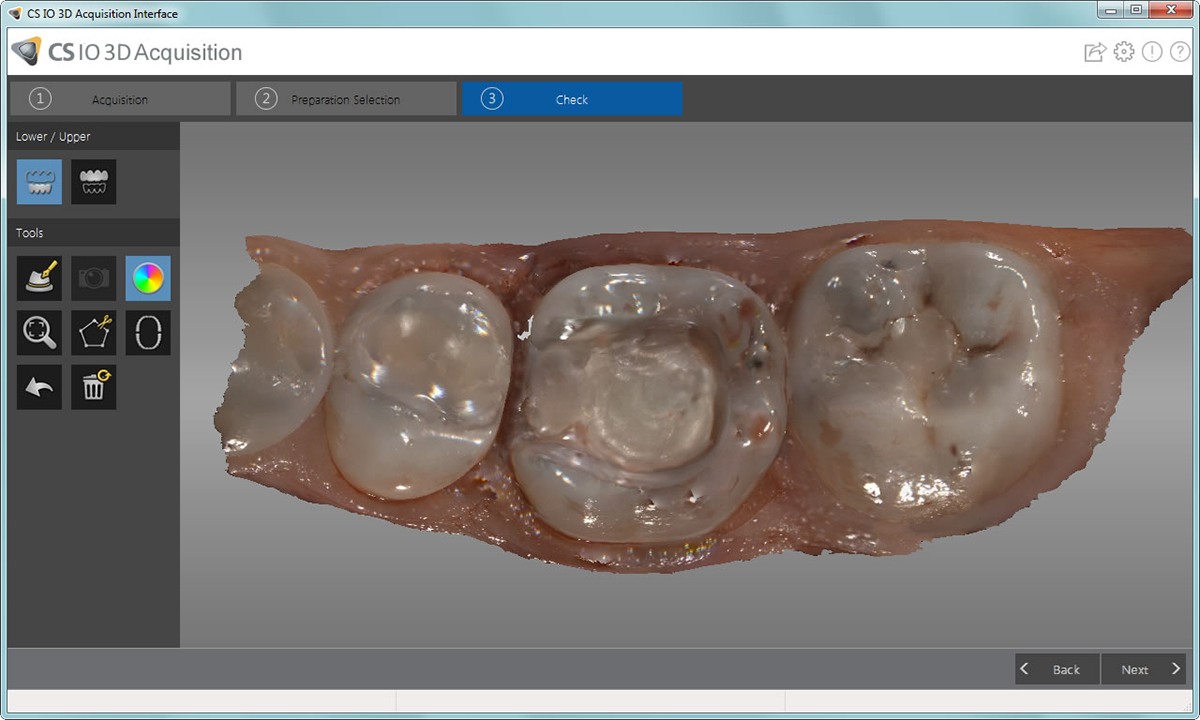Select the margin line tool
This screenshot has height=720, width=1200.
[147, 332]
